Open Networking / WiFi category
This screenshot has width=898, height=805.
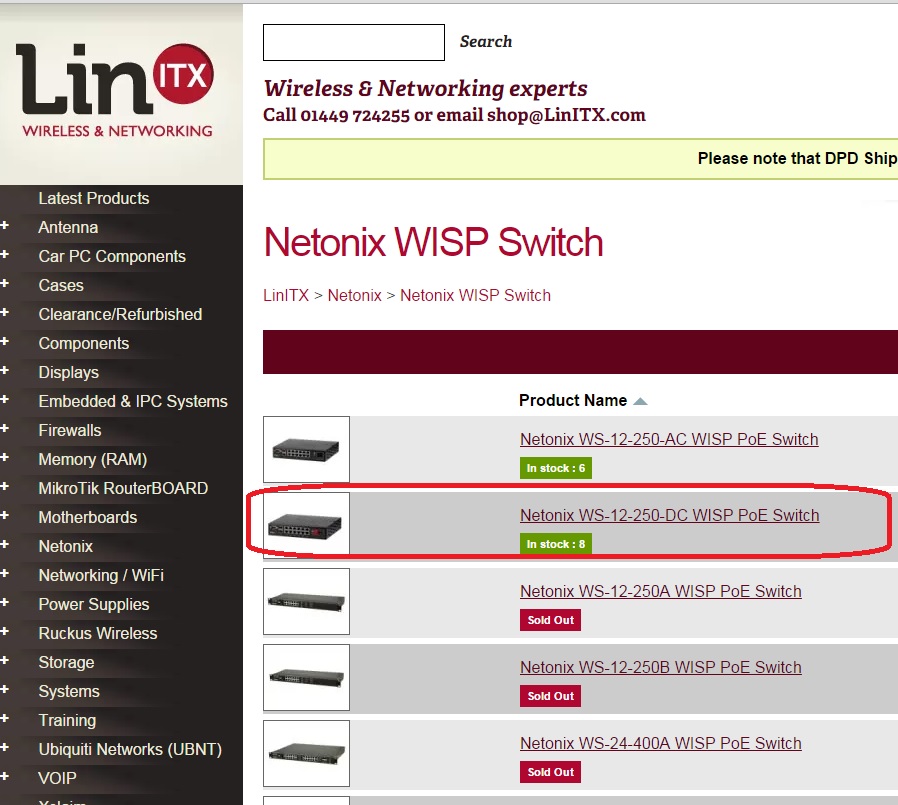(101, 575)
